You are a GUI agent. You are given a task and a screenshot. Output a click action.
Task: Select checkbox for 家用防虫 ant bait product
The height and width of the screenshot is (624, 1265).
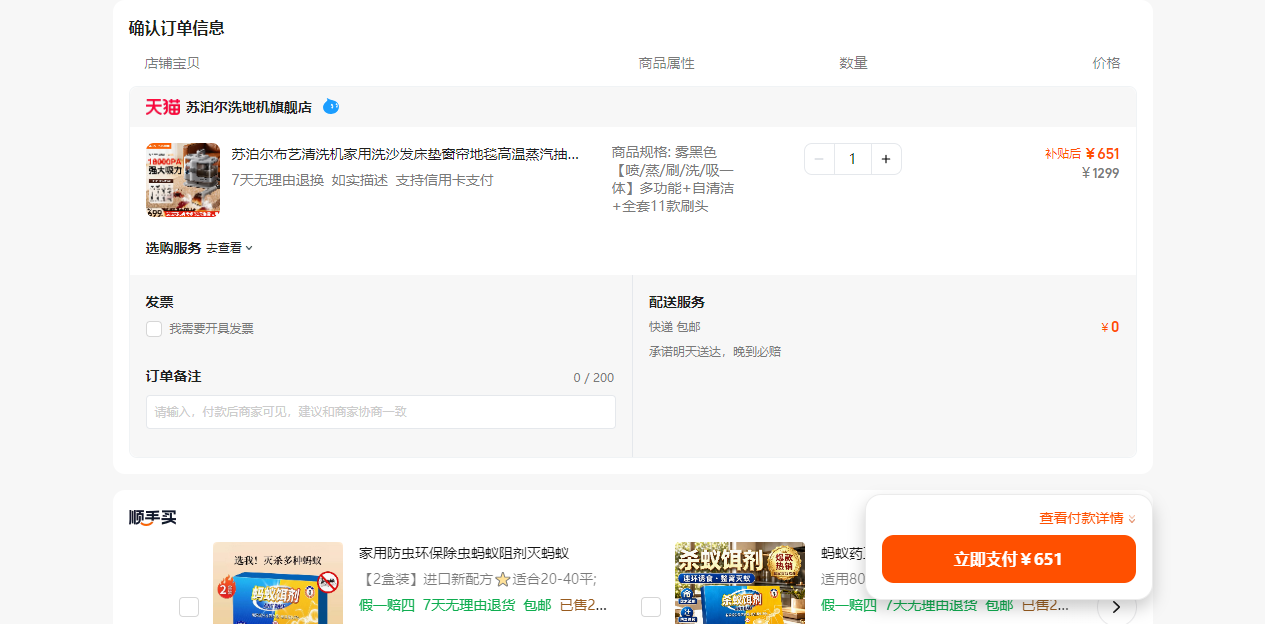189,607
